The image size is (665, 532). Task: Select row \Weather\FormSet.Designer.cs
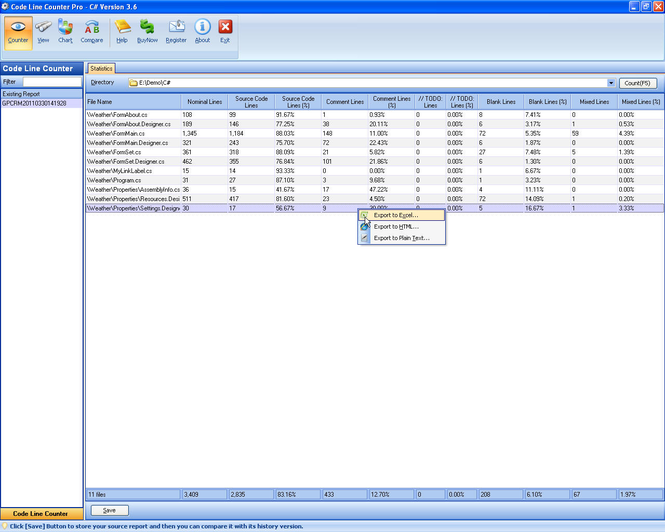pyautogui.click(x=375, y=161)
